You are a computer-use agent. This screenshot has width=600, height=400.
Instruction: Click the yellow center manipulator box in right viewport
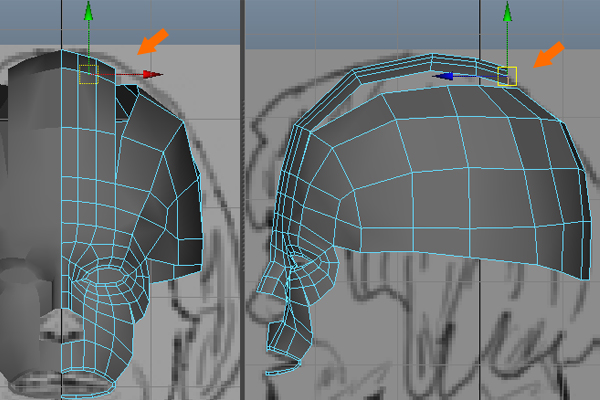[507, 76]
